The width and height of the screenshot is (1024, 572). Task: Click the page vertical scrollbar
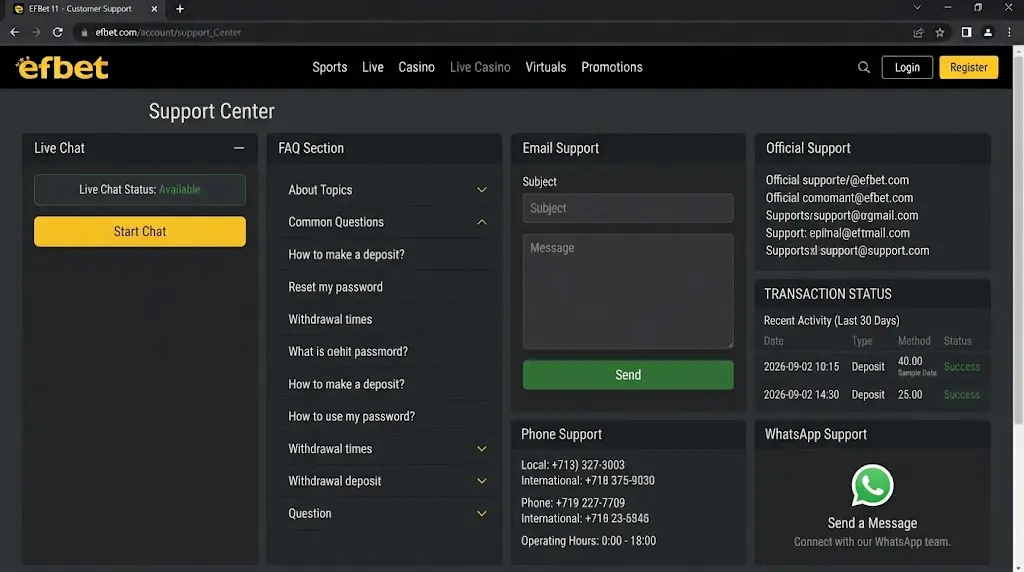pos(1017,242)
